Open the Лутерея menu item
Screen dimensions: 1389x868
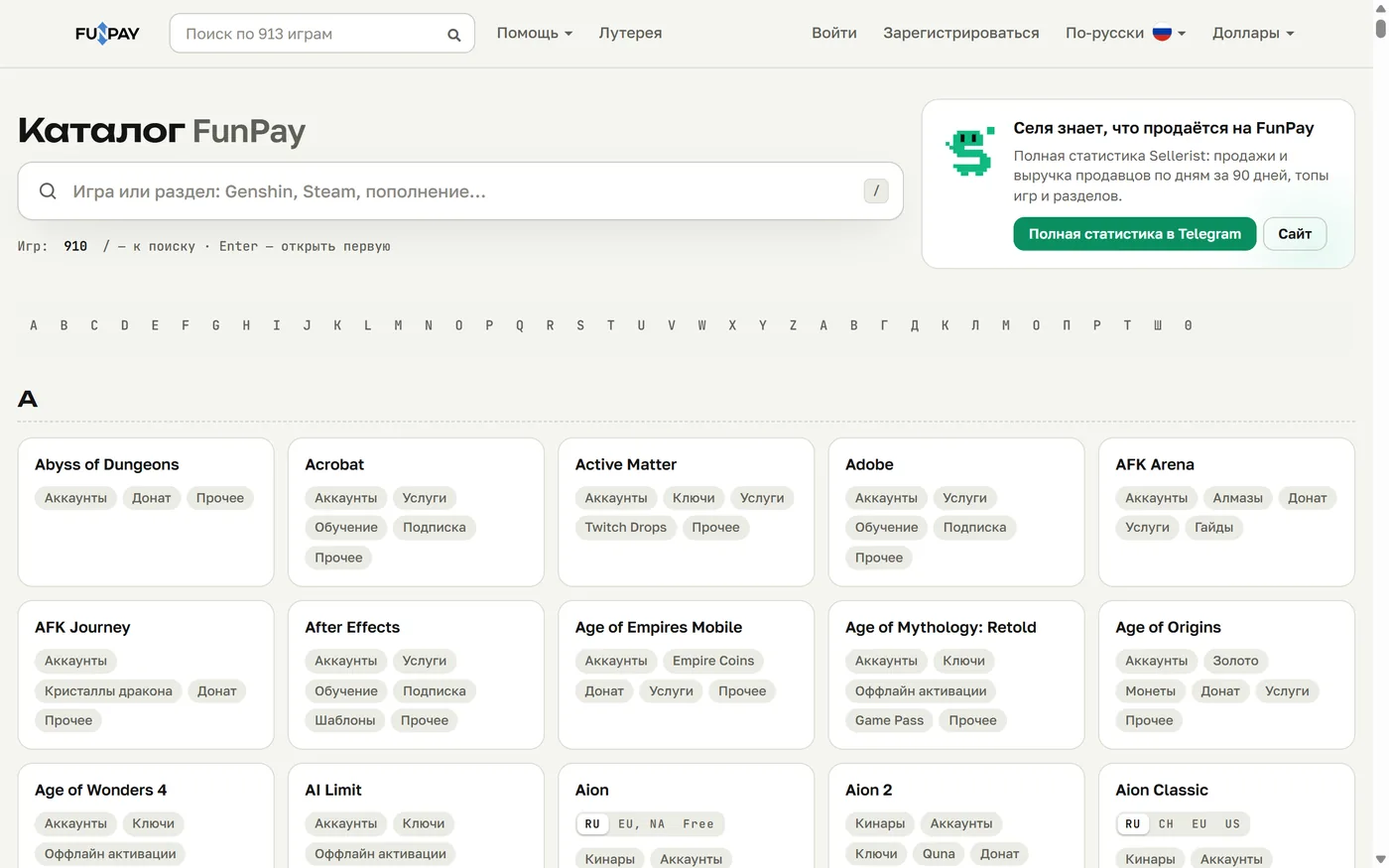click(x=630, y=33)
